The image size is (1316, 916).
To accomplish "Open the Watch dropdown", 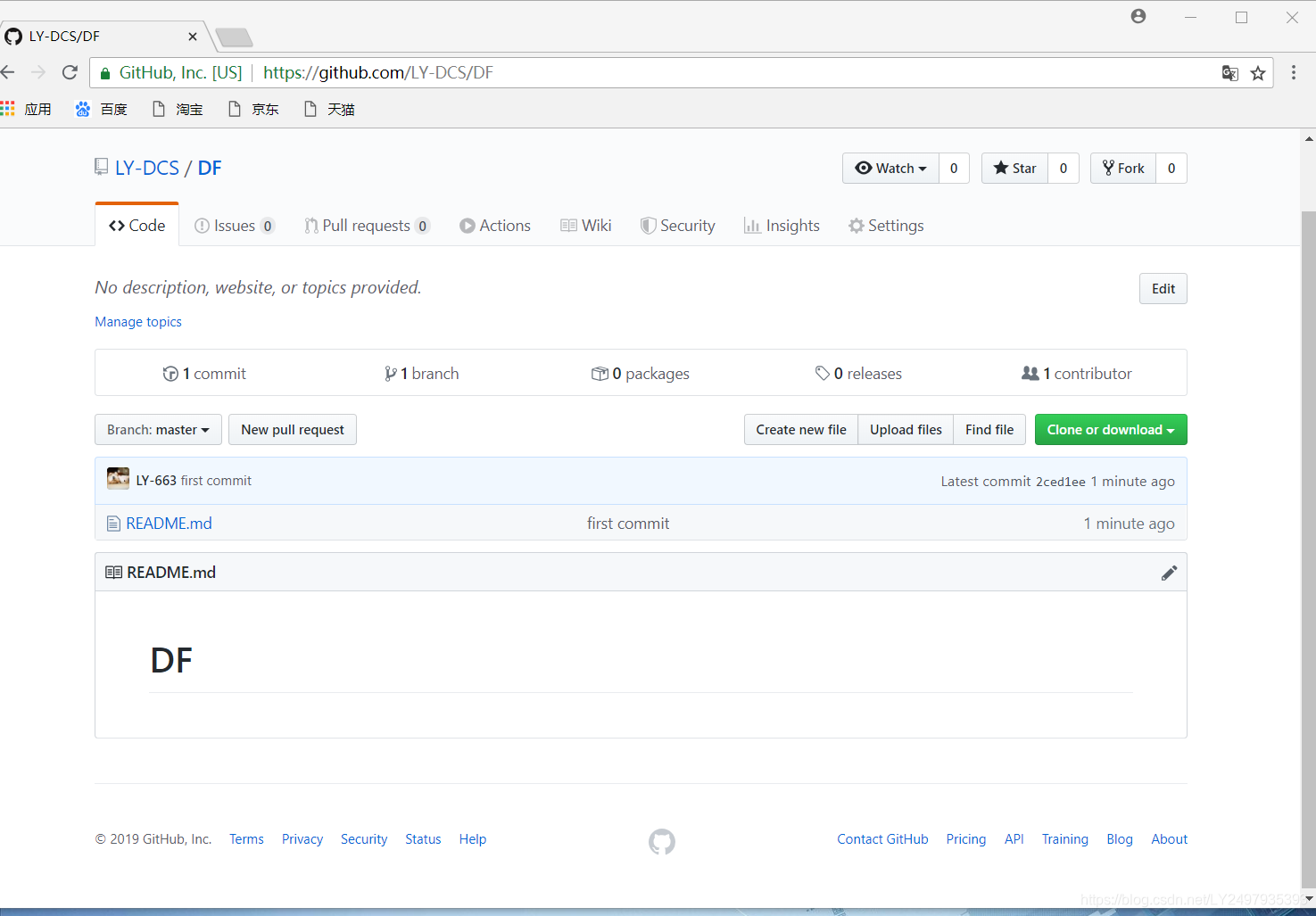I will click(890, 168).
